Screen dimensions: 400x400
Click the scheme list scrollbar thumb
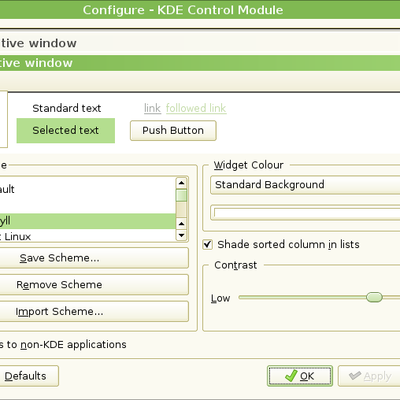point(181,195)
